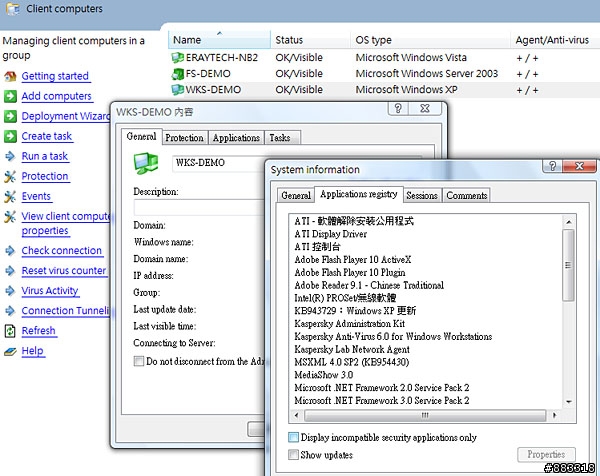This screenshot has height=476, width=600.
Task: Click the Help book icon
Action: tap(10, 351)
